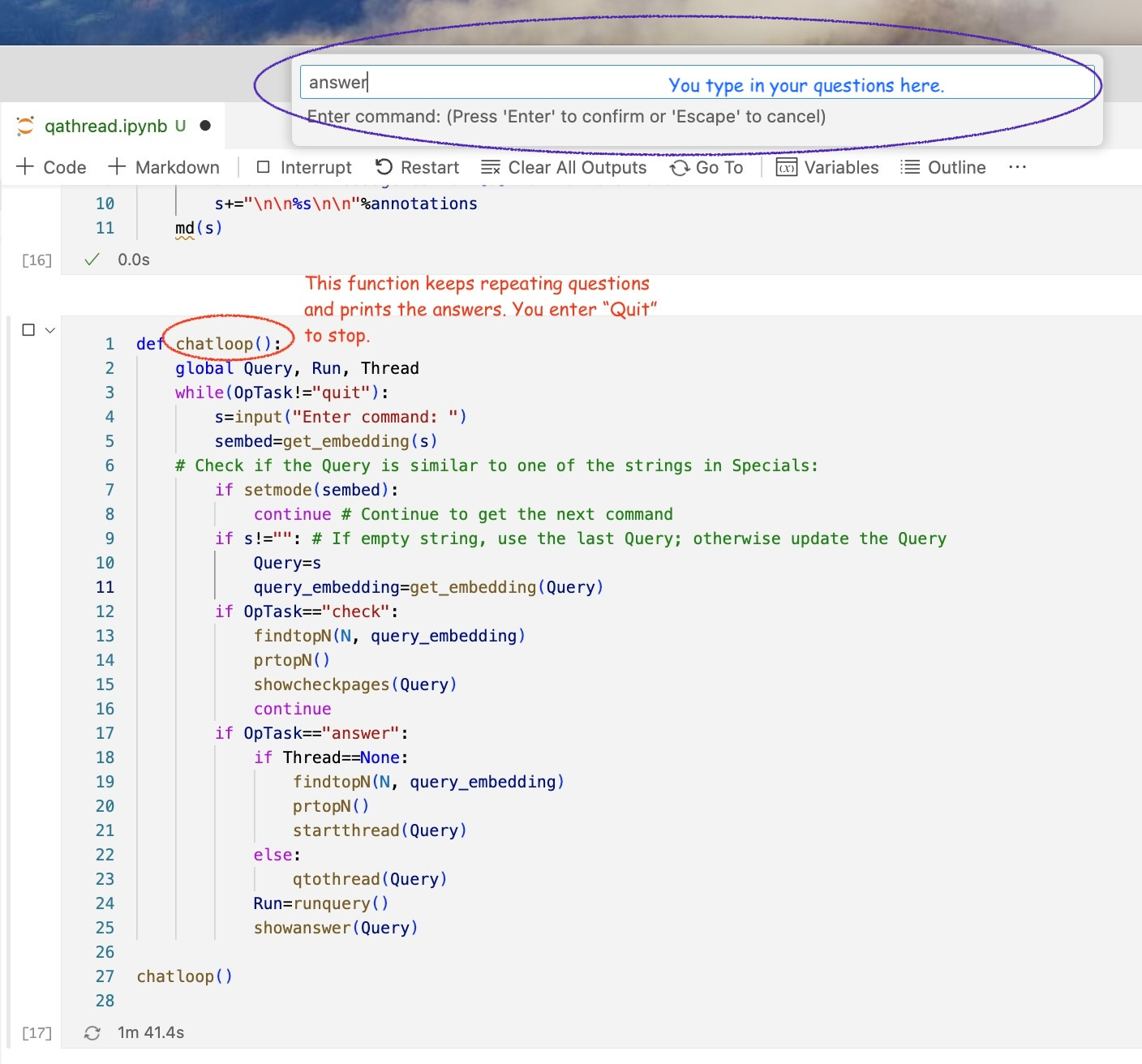The image size is (1142, 1064).
Task: Click the '0.0s' execution time
Action: [x=134, y=260]
